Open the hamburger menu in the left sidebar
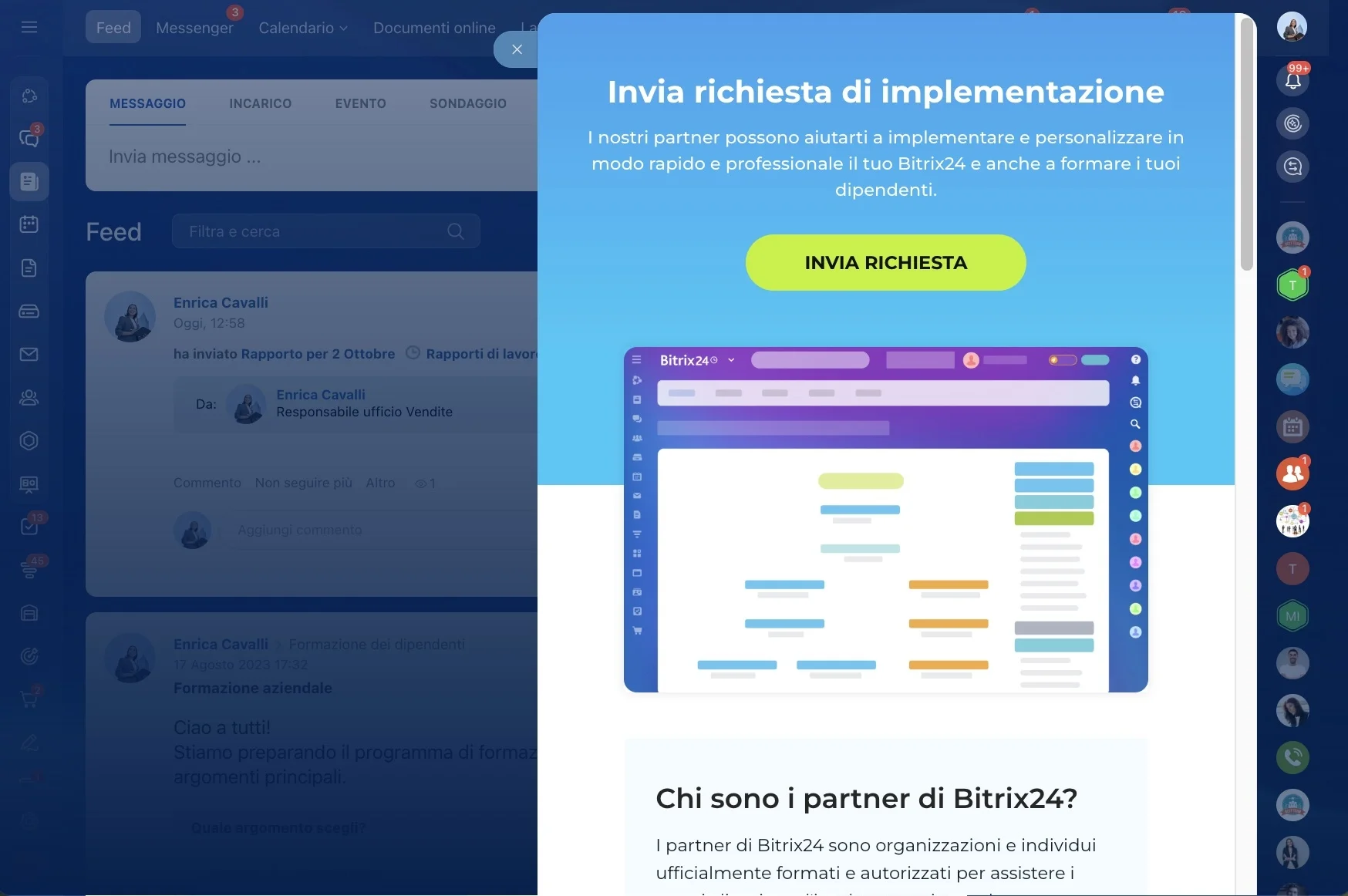The width and height of the screenshot is (1348, 896). 29,27
